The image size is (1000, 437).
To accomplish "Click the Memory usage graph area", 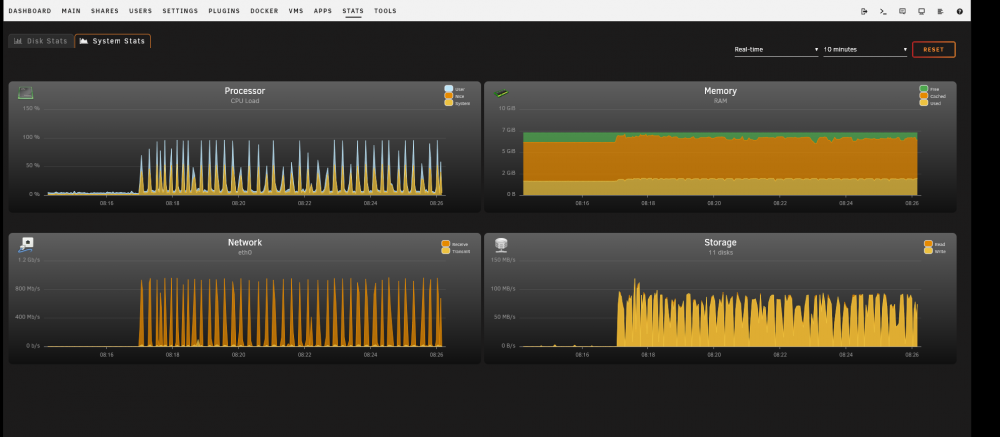I will [x=720, y=152].
